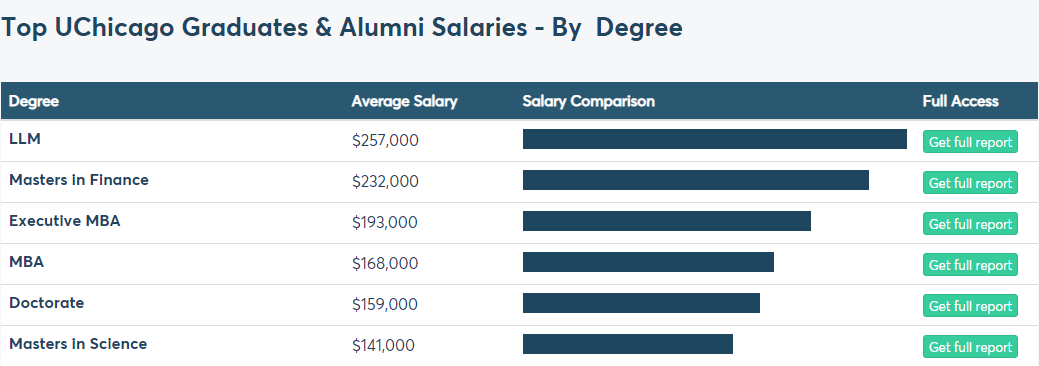Image resolution: width=1039 pixels, height=366 pixels.
Task: Click the $257,000 salary value
Action: tap(385, 141)
